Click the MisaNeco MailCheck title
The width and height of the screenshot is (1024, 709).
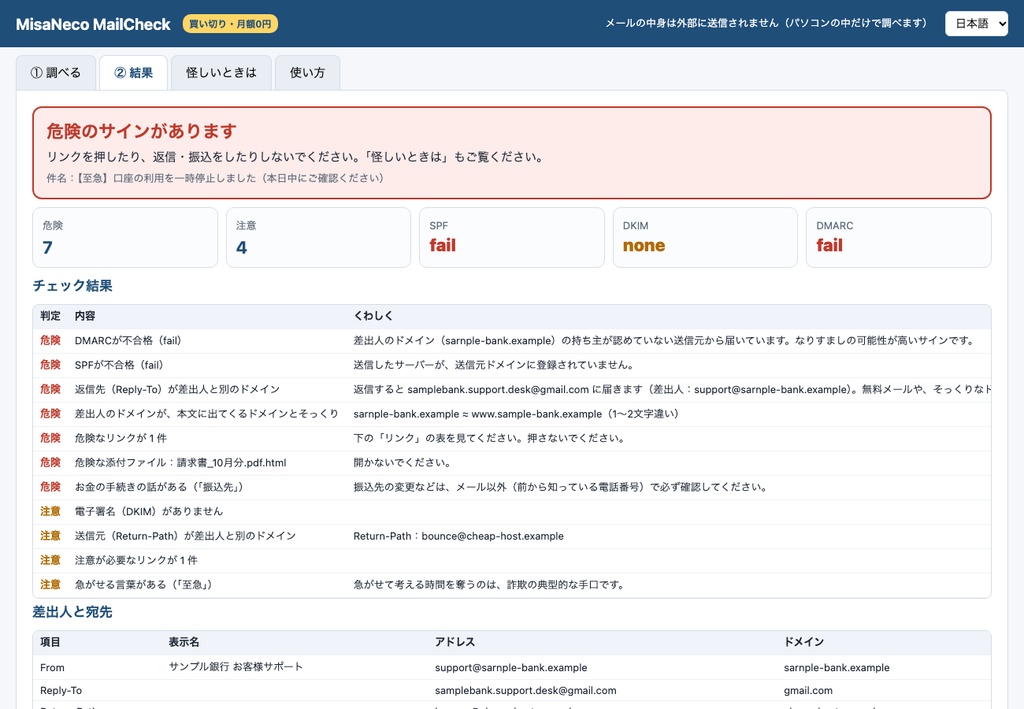[93, 24]
